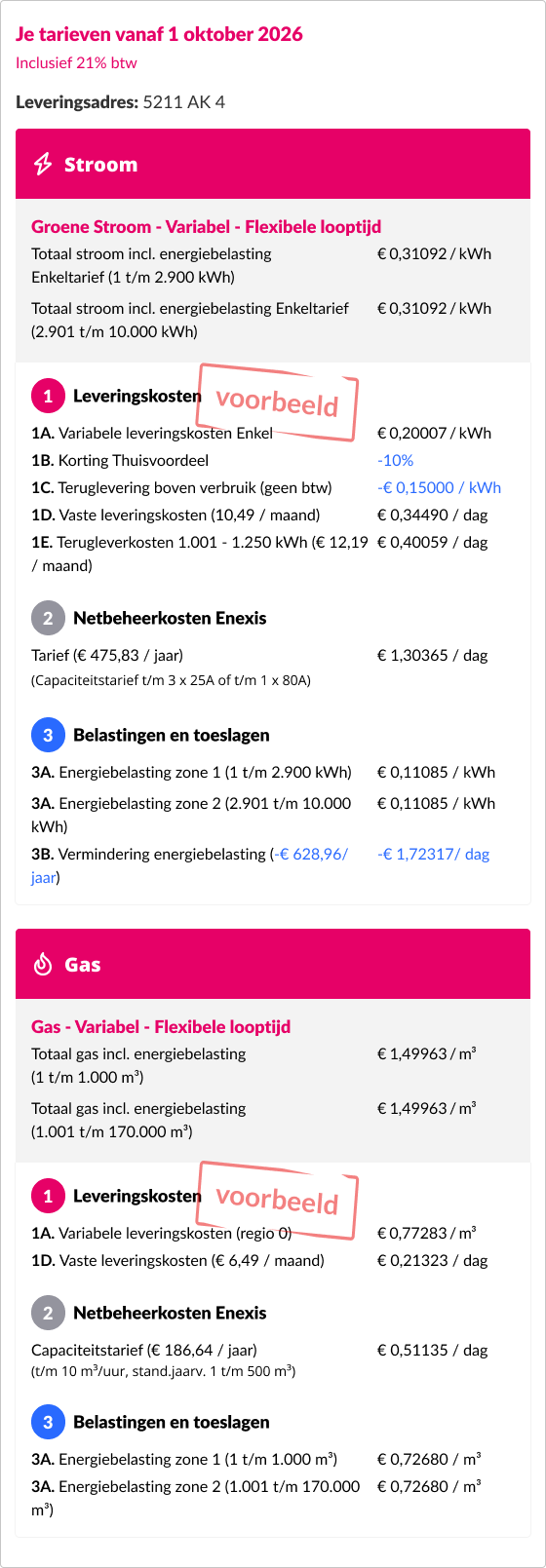The image size is (546, 1568).
Task: Click the -10% Korting Thuisvoordeel value
Action: [395, 460]
